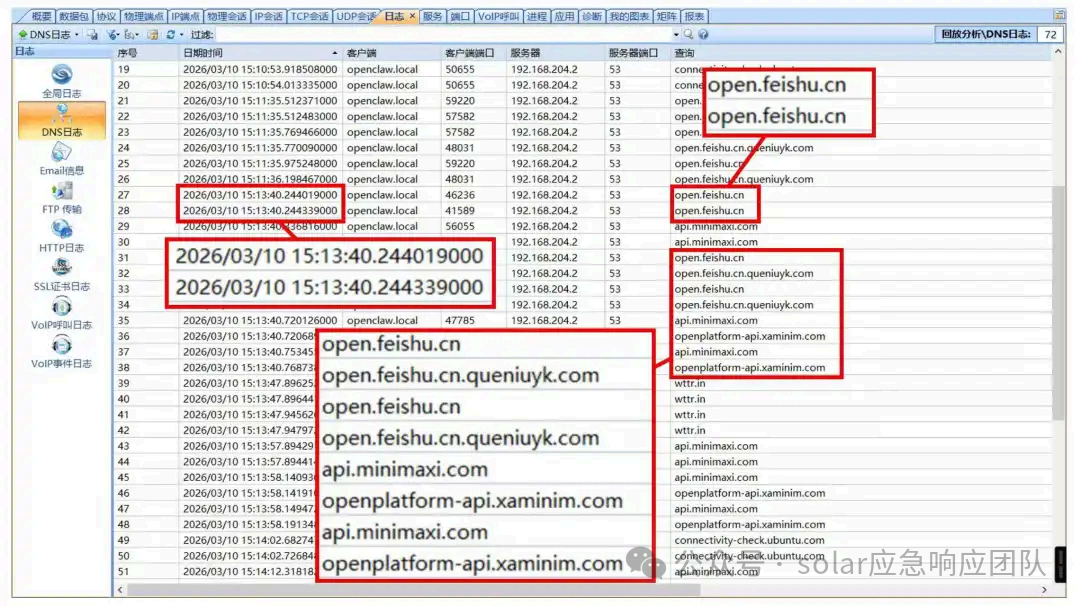Click the horizontal scrollbar left arrow
The height and width of the screenshot is (606, 1080).
[x=121, y=590]
